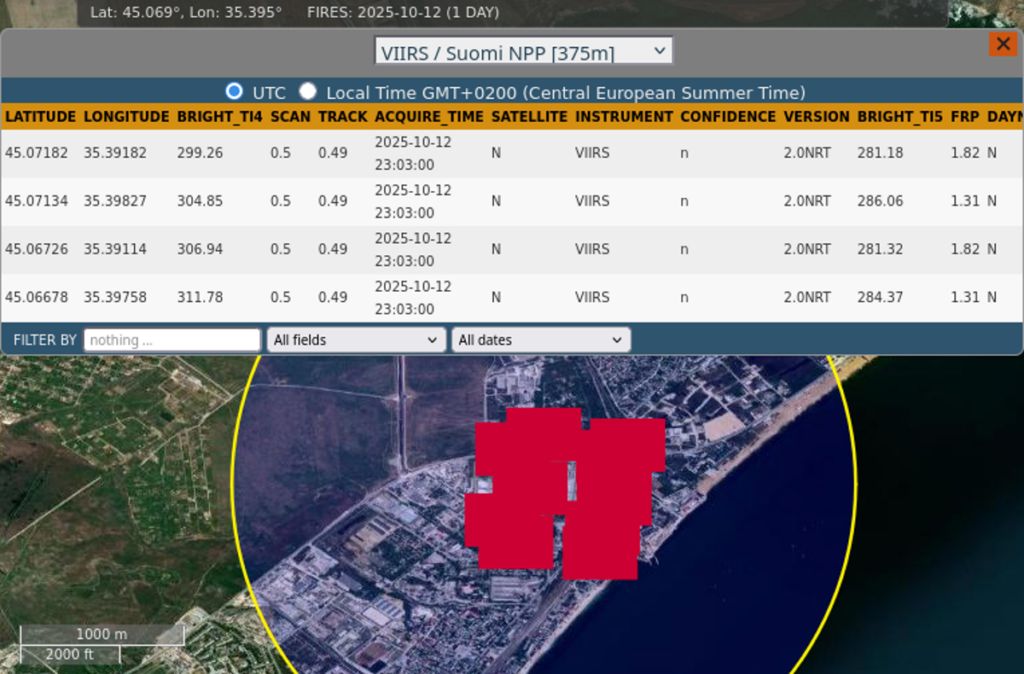Sort by INSTRUMENT column header
The width and height of the screenshot is (1024, 674).
624,117
